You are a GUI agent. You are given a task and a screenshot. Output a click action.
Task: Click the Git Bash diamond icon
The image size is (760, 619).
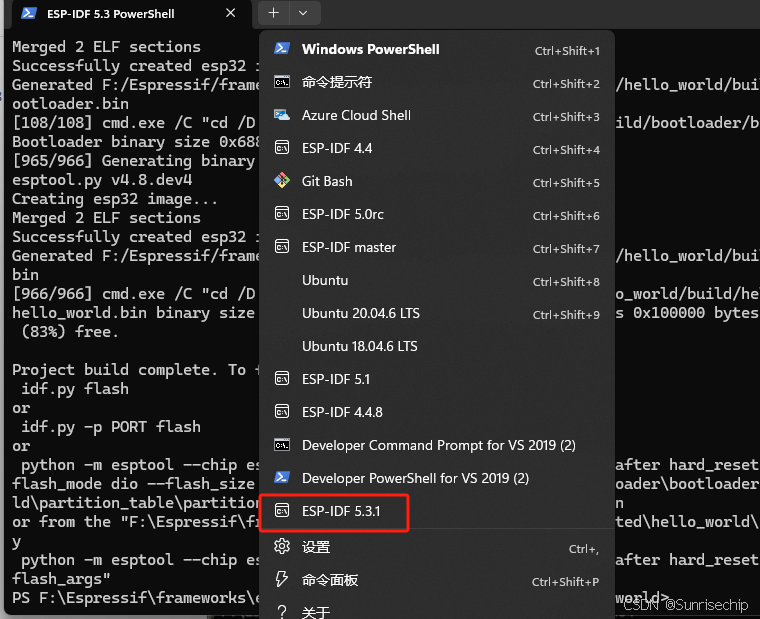point(282,181)
